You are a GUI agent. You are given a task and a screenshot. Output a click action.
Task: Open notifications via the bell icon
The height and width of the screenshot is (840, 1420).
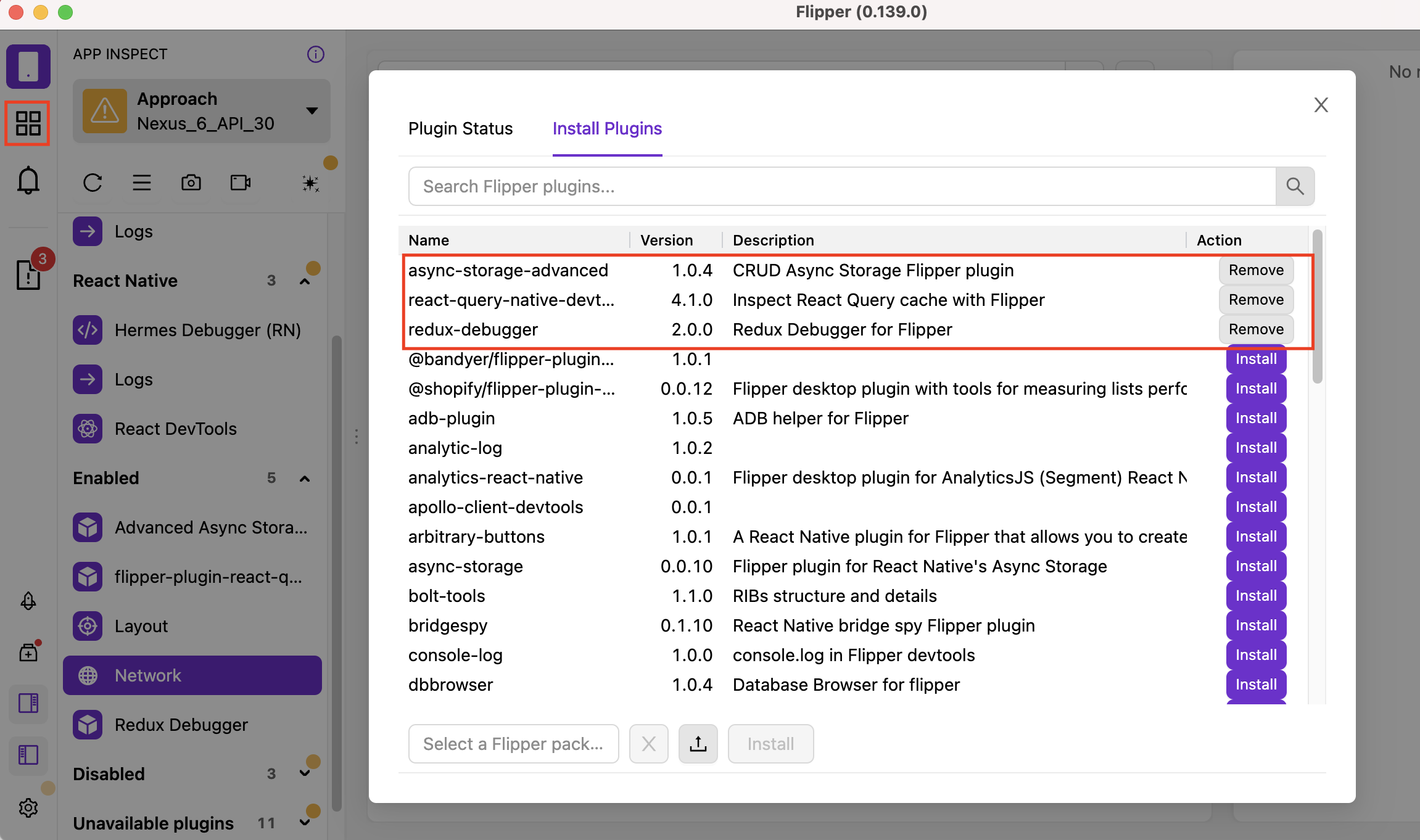(28, 179)
